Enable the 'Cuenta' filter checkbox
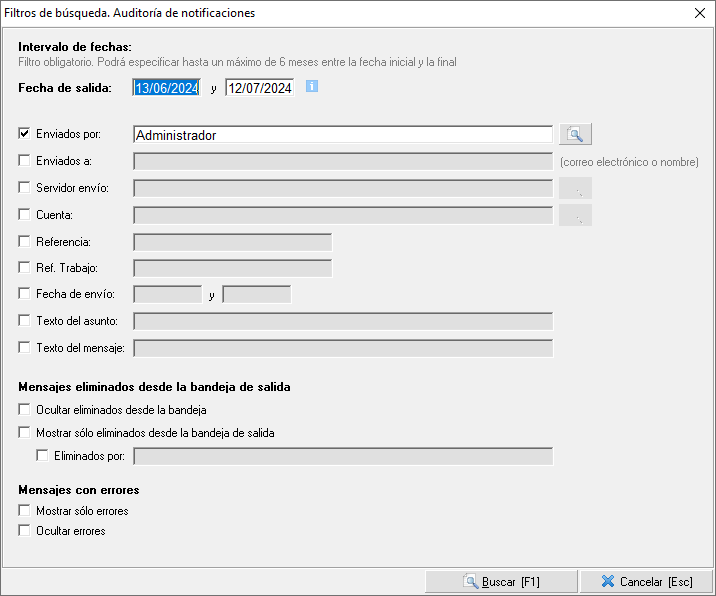 (25, 215)
